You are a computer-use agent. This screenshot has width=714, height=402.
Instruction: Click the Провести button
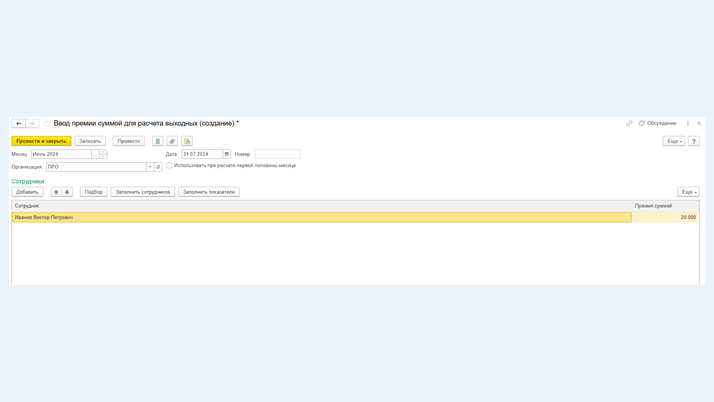point(129,141)
